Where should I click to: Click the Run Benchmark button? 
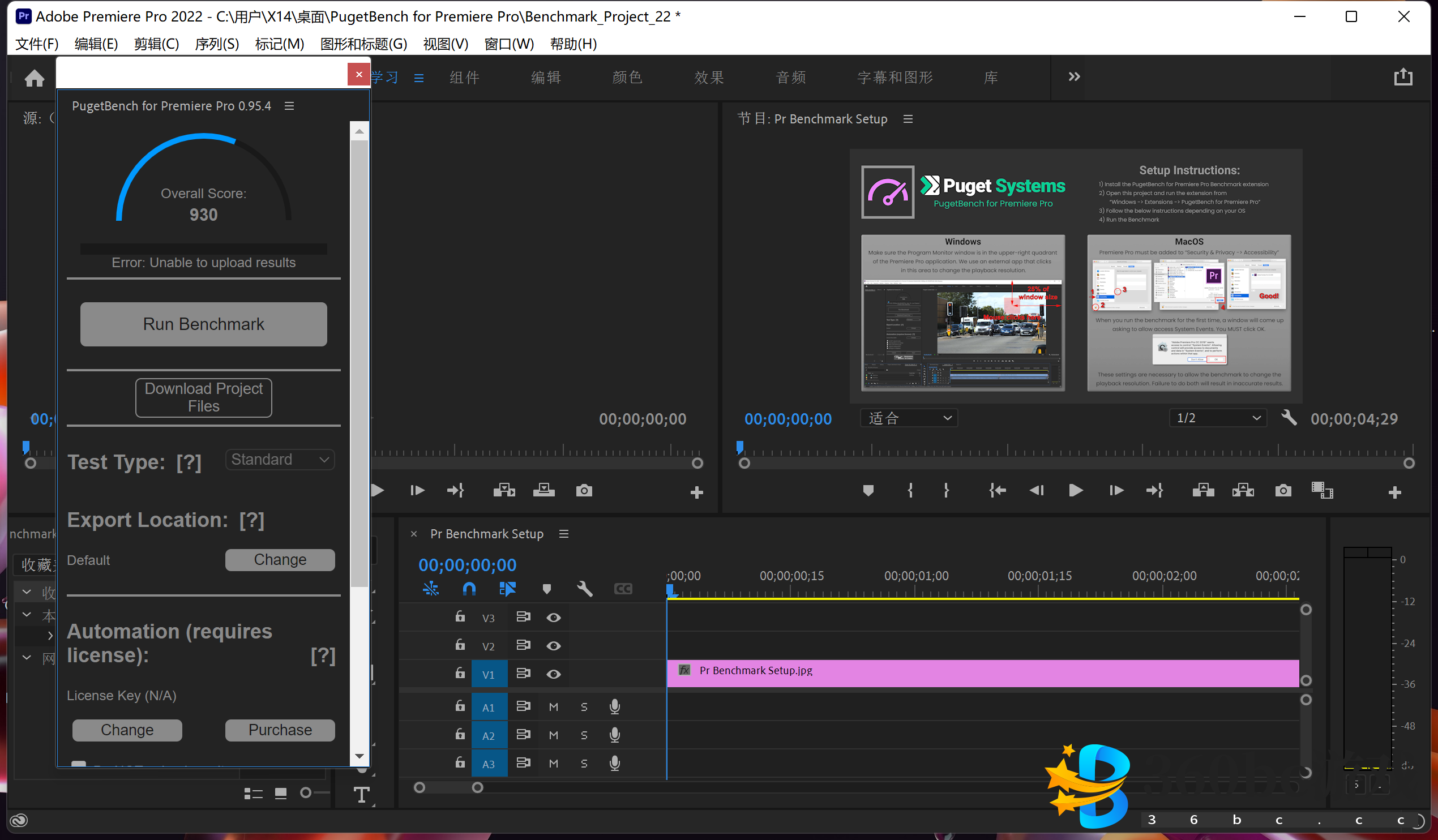pyautogui.click(x=204, y=324)
